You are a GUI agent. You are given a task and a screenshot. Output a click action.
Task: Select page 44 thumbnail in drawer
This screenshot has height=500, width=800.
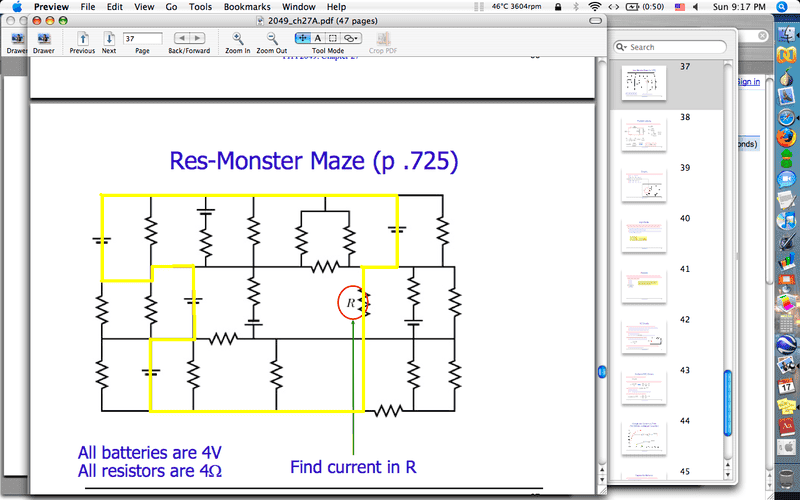point(643,437)
